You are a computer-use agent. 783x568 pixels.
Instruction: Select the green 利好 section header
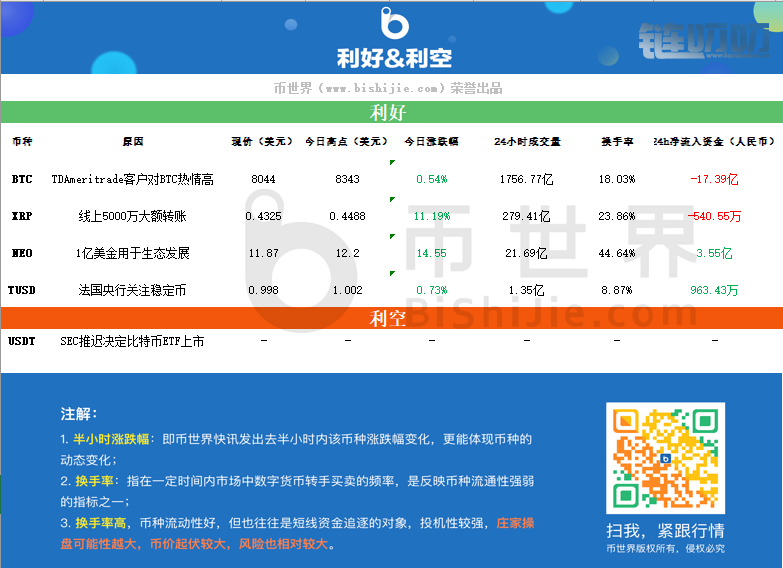point(392,112)
